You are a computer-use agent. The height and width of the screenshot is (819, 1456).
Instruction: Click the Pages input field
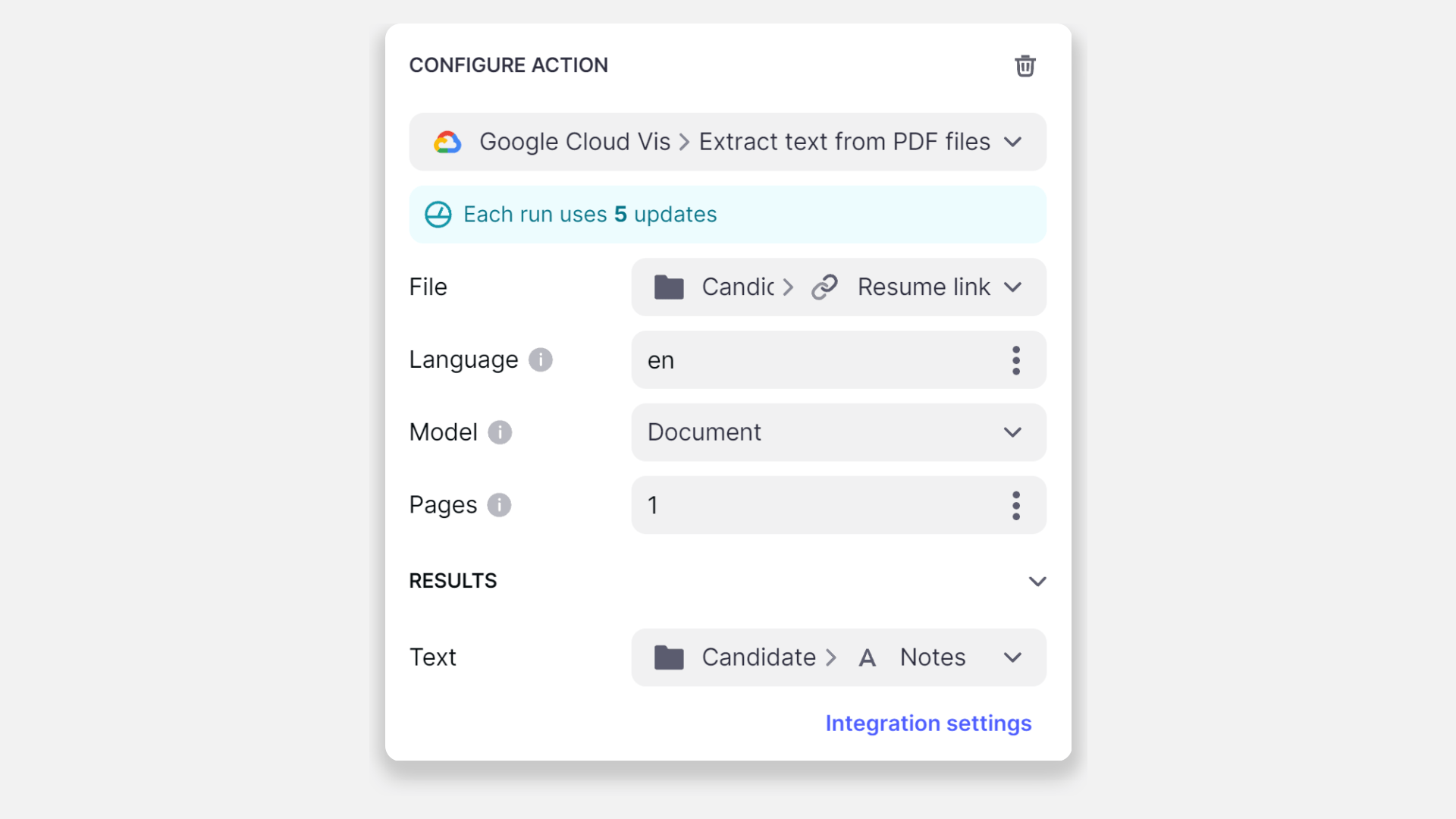tap(819, 505)
